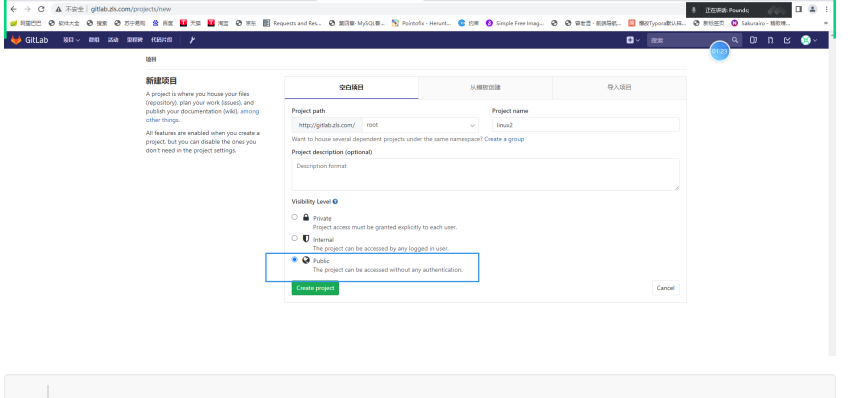Image resolution: width=848 pixels, height=398 pixels.
Task: Follow the Create a group link
Action: point(504,139)
